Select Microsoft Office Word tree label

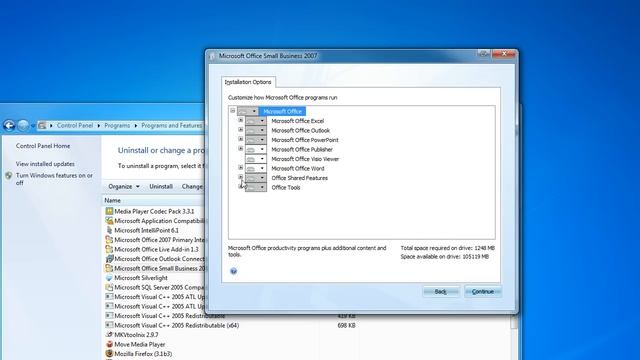pyautogui.click(x=298, y=169)
